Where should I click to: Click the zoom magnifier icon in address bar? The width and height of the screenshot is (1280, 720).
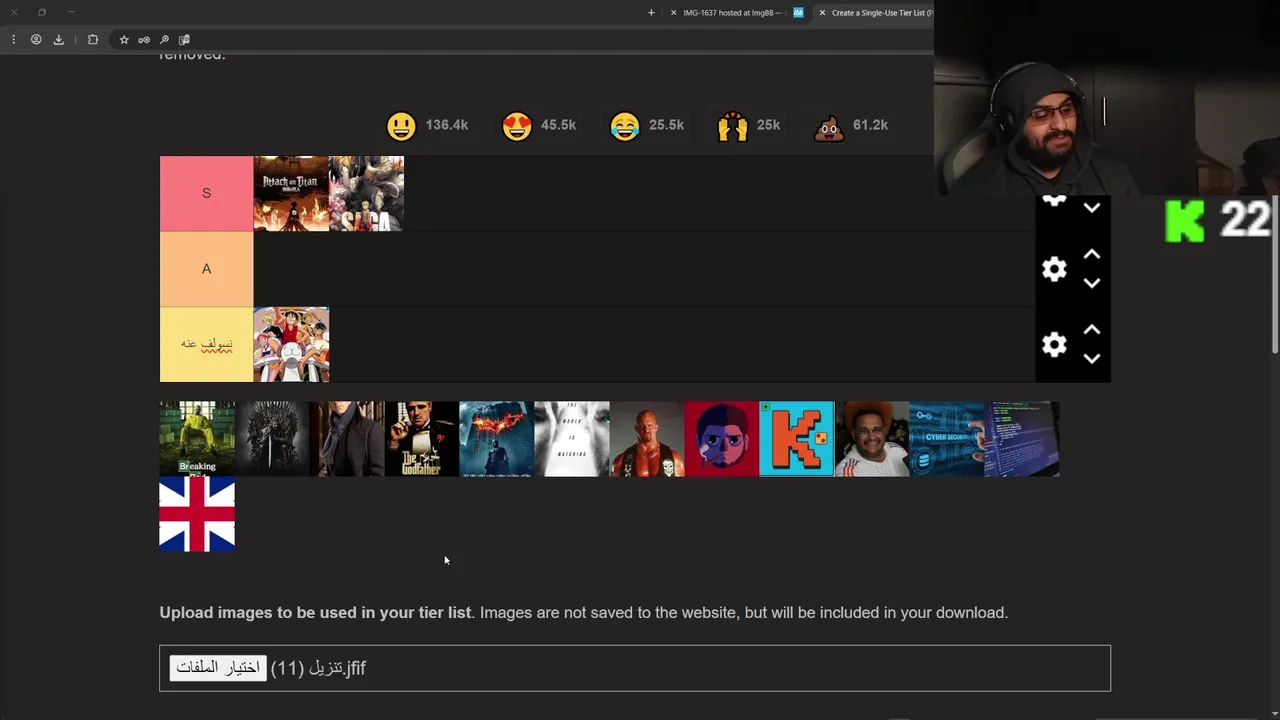click(x=164, y=40)
